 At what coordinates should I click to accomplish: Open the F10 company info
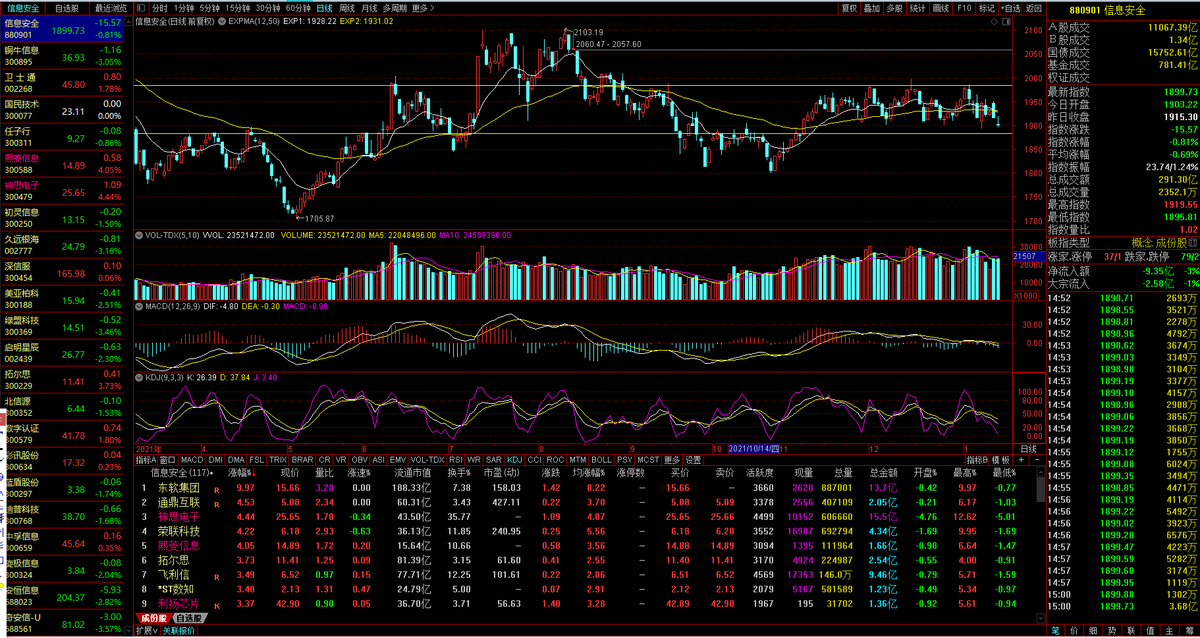click(963, 7)
